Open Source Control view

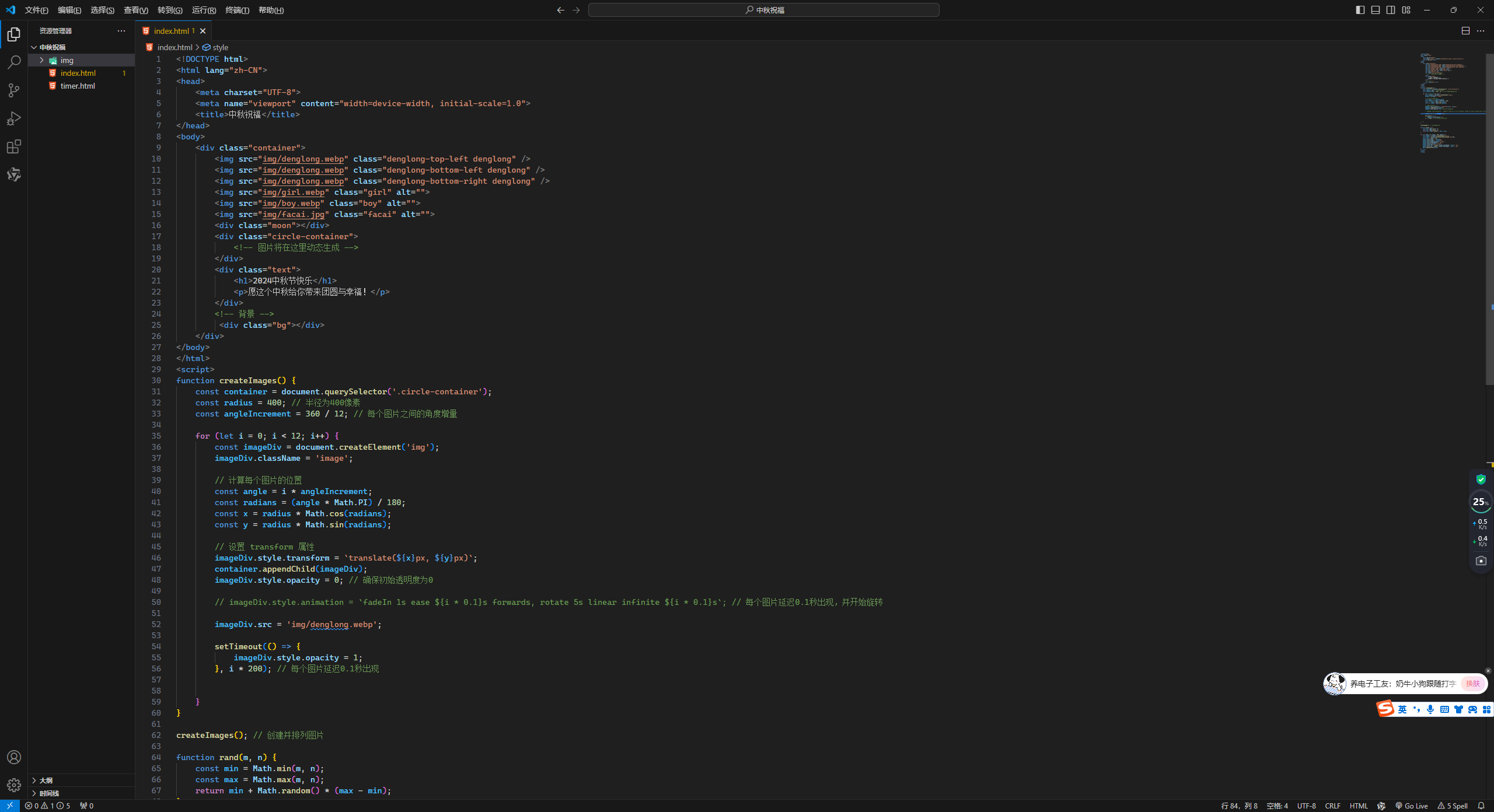click(14, 90)
